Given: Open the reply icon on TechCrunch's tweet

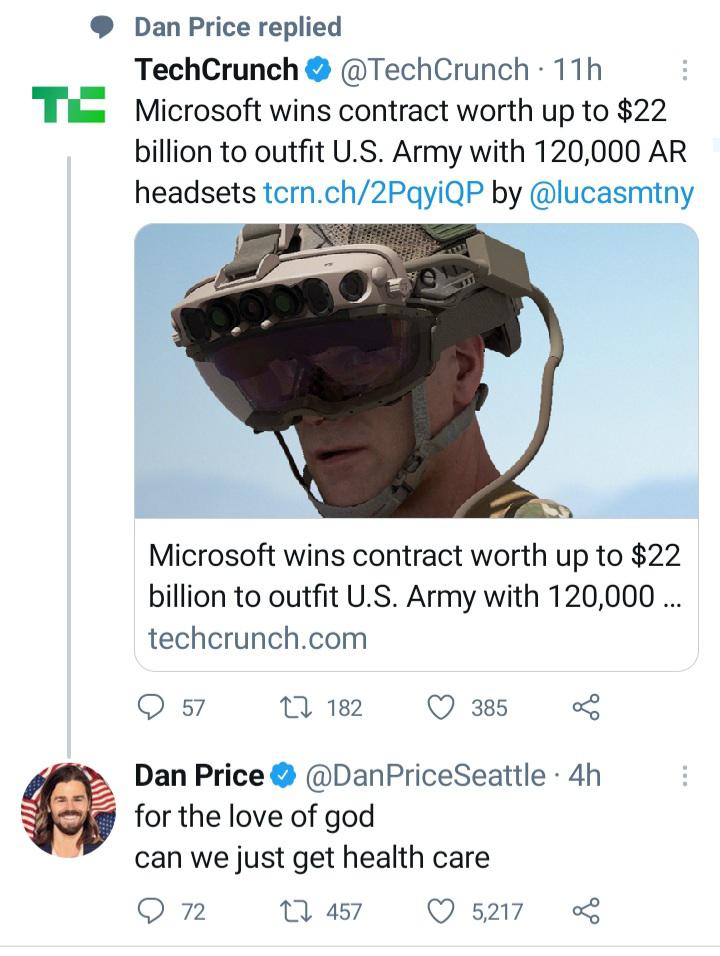Looking at the screenshot, I should (x=149, y=709).
